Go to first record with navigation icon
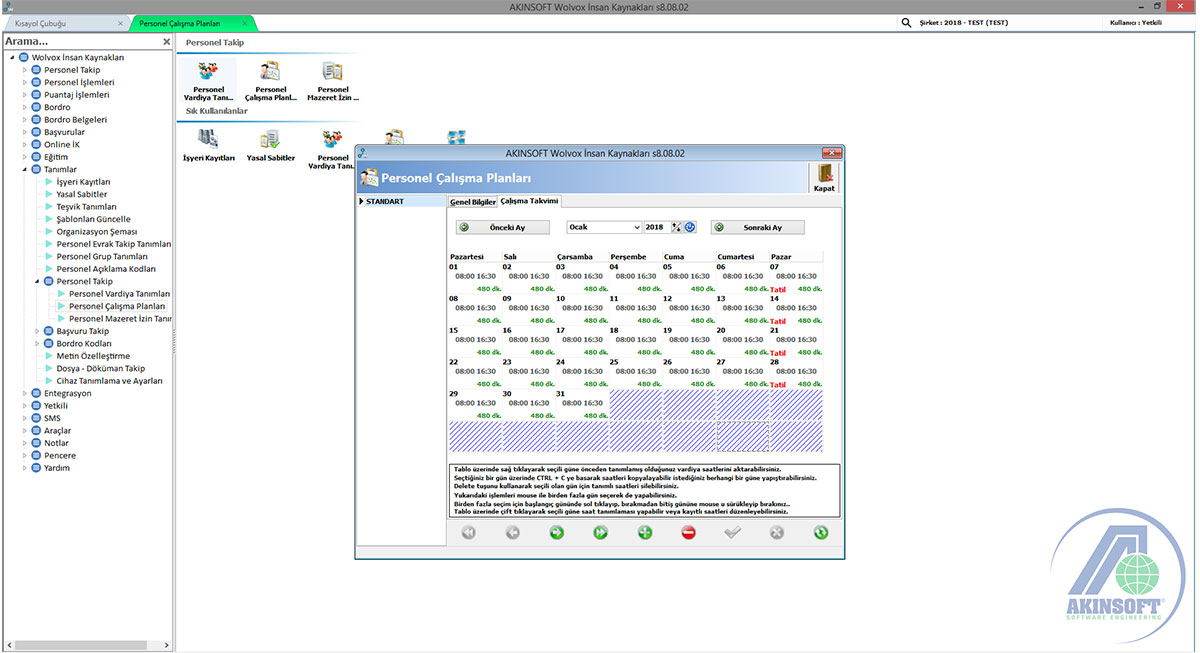The height and width of the screenshot is (653, 1200). (x=468, y=533)
